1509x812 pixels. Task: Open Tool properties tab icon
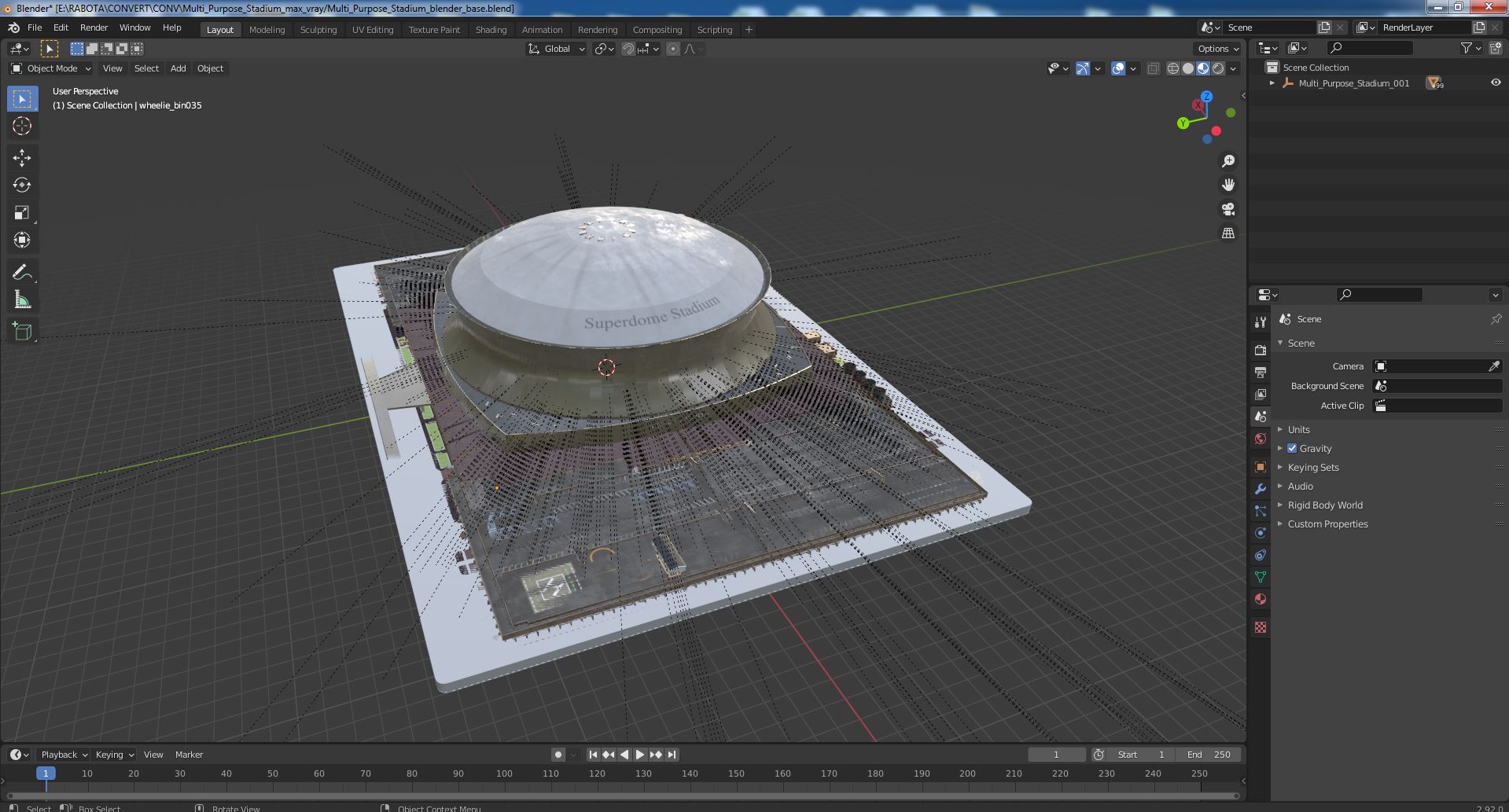point(1261,321)
